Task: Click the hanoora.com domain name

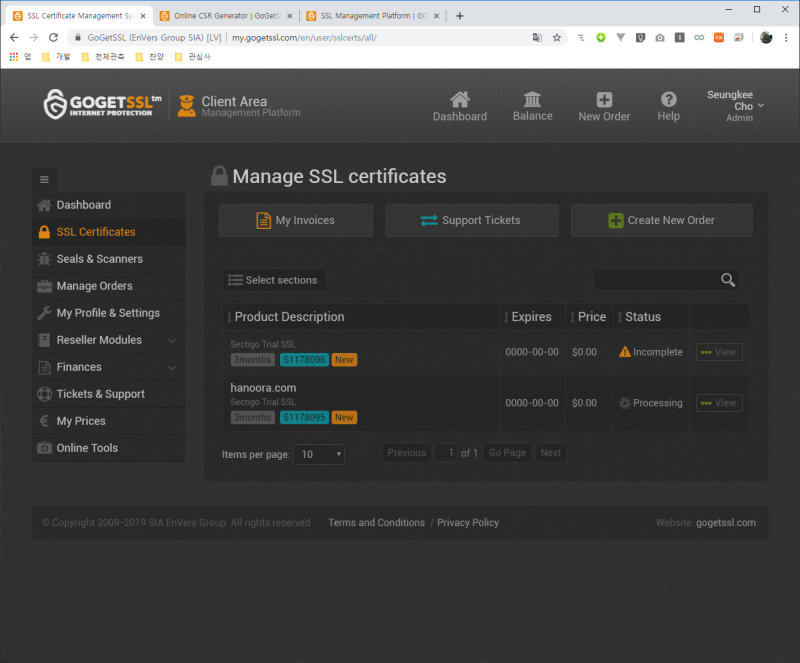Action: 263,388
